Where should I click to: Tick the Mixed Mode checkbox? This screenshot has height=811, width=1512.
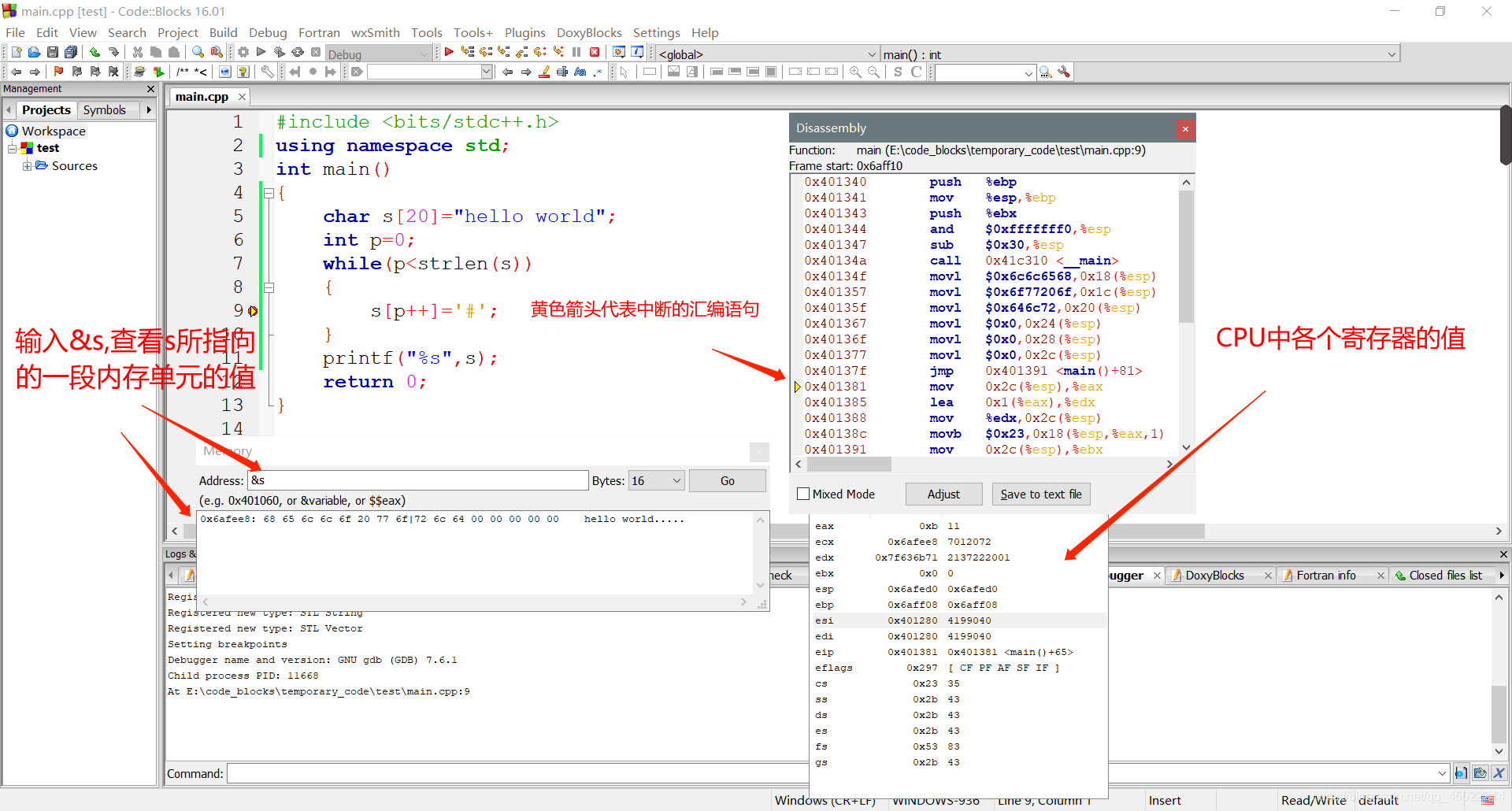(x=803, y=494)
